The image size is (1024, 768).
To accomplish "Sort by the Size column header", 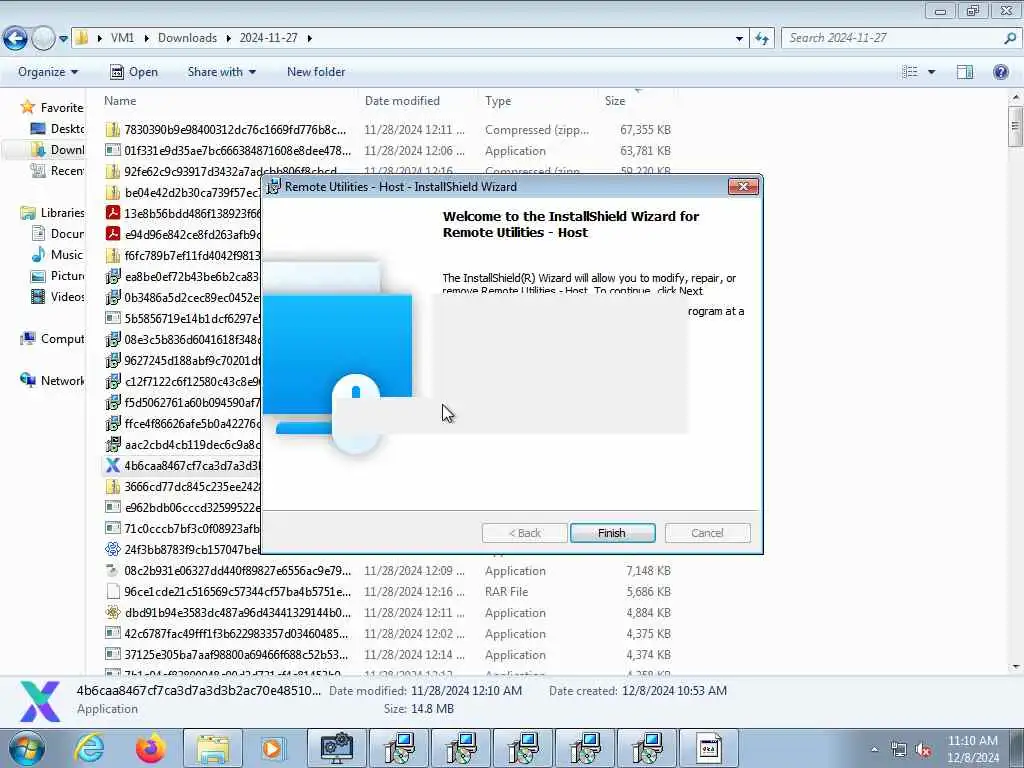I will (x=615, y=101).
